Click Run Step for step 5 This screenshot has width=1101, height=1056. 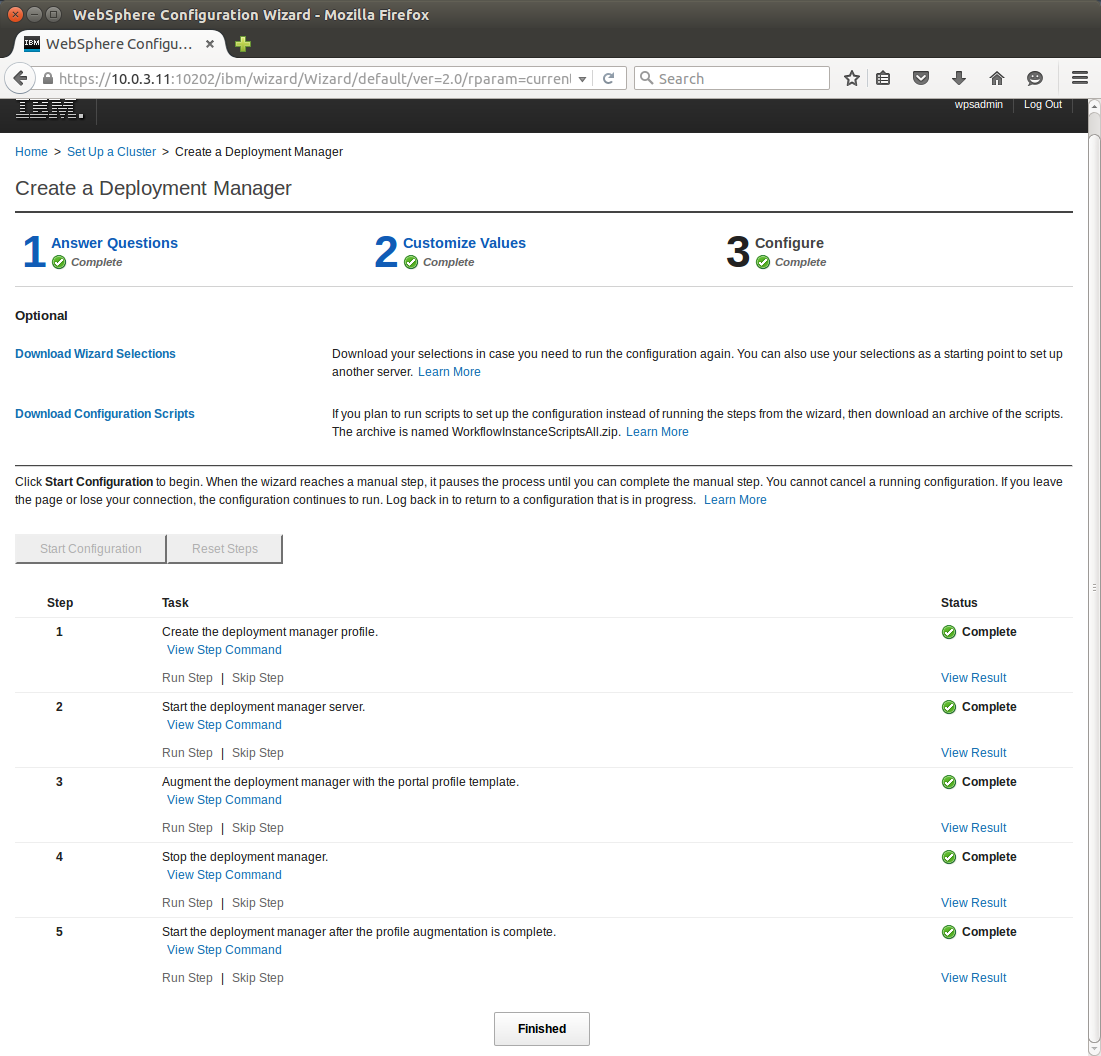(x=187, y=978)
